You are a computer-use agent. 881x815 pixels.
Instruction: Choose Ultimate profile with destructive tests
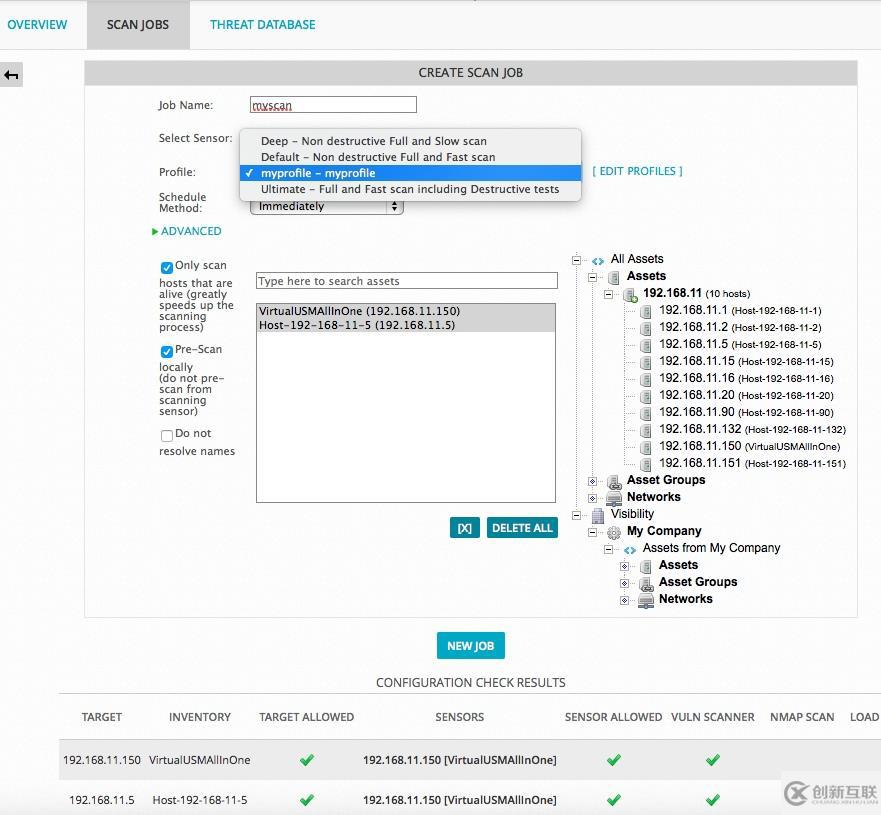pos(410,189)
